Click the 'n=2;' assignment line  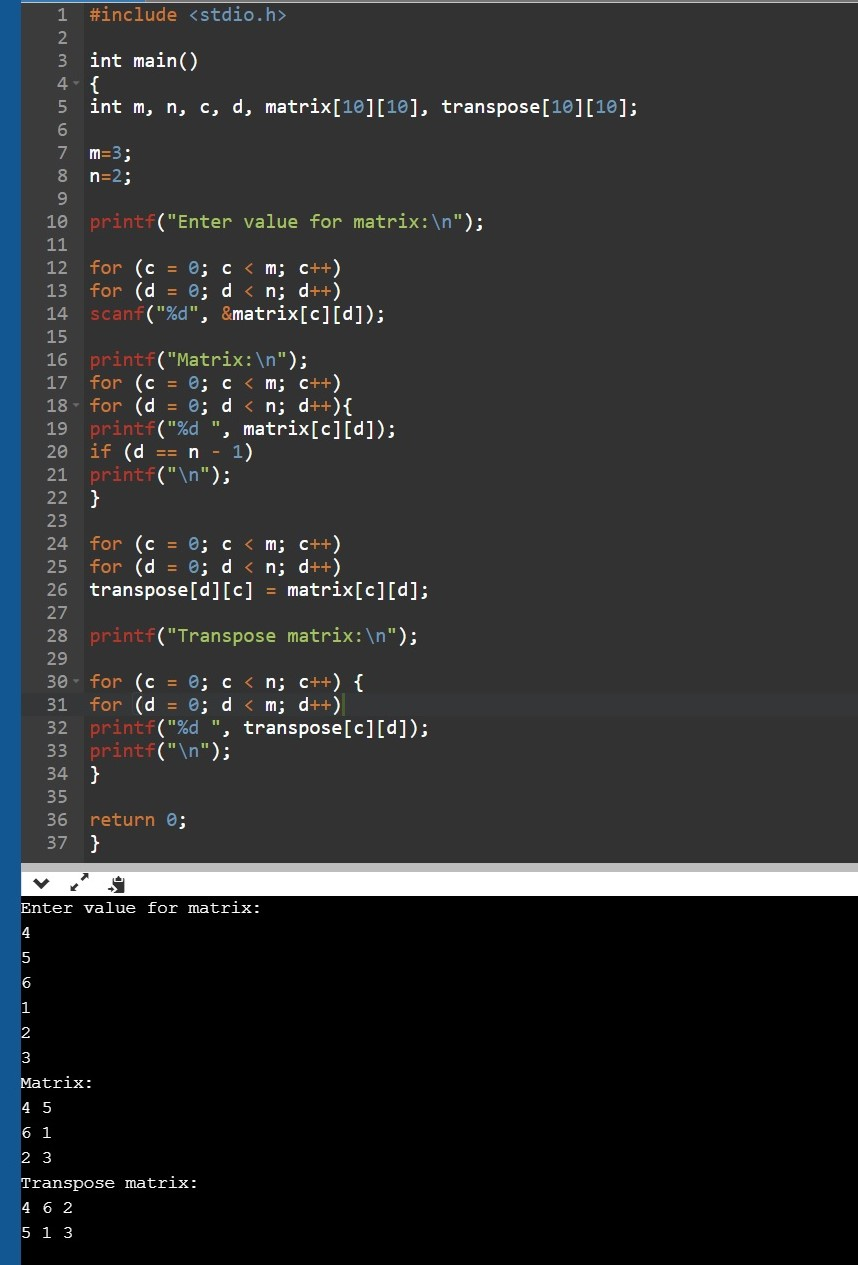(x=111, y=176)
